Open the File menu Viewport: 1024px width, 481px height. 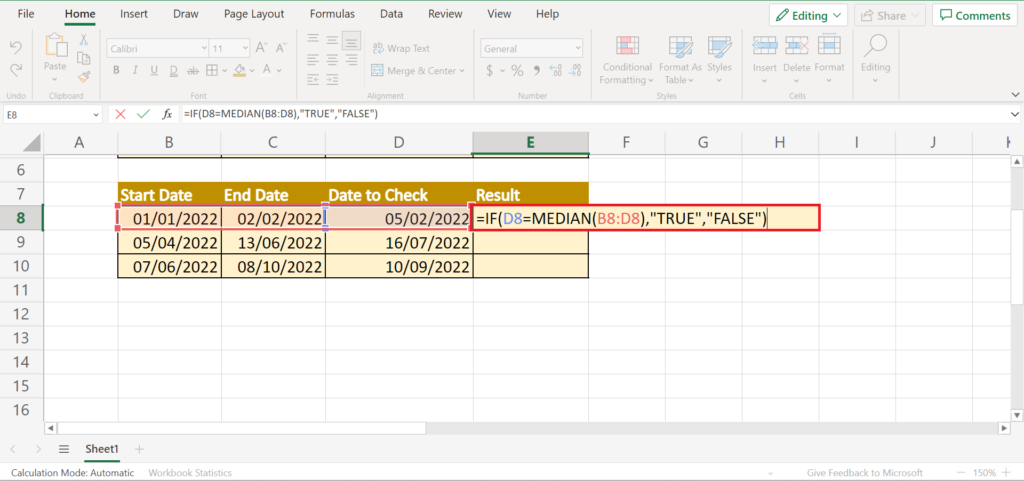pyautogui.click(x=26, y=14)
